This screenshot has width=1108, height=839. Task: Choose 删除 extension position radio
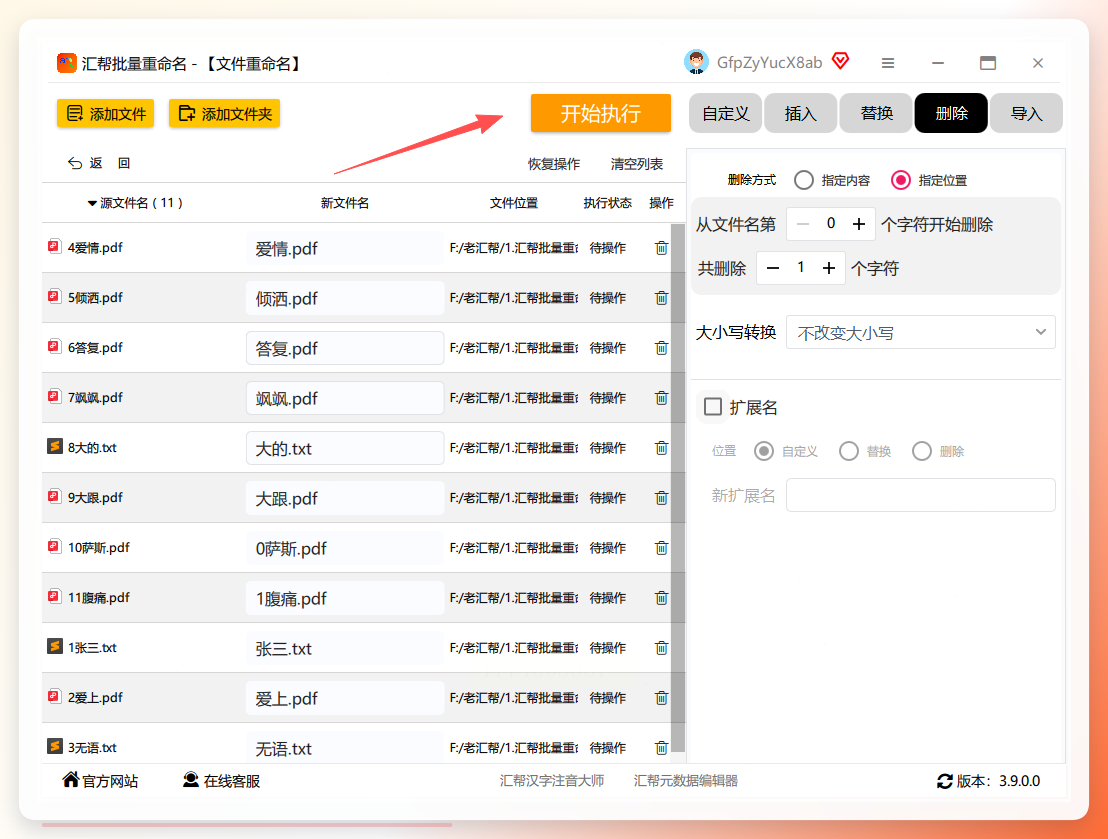[921, 451]
